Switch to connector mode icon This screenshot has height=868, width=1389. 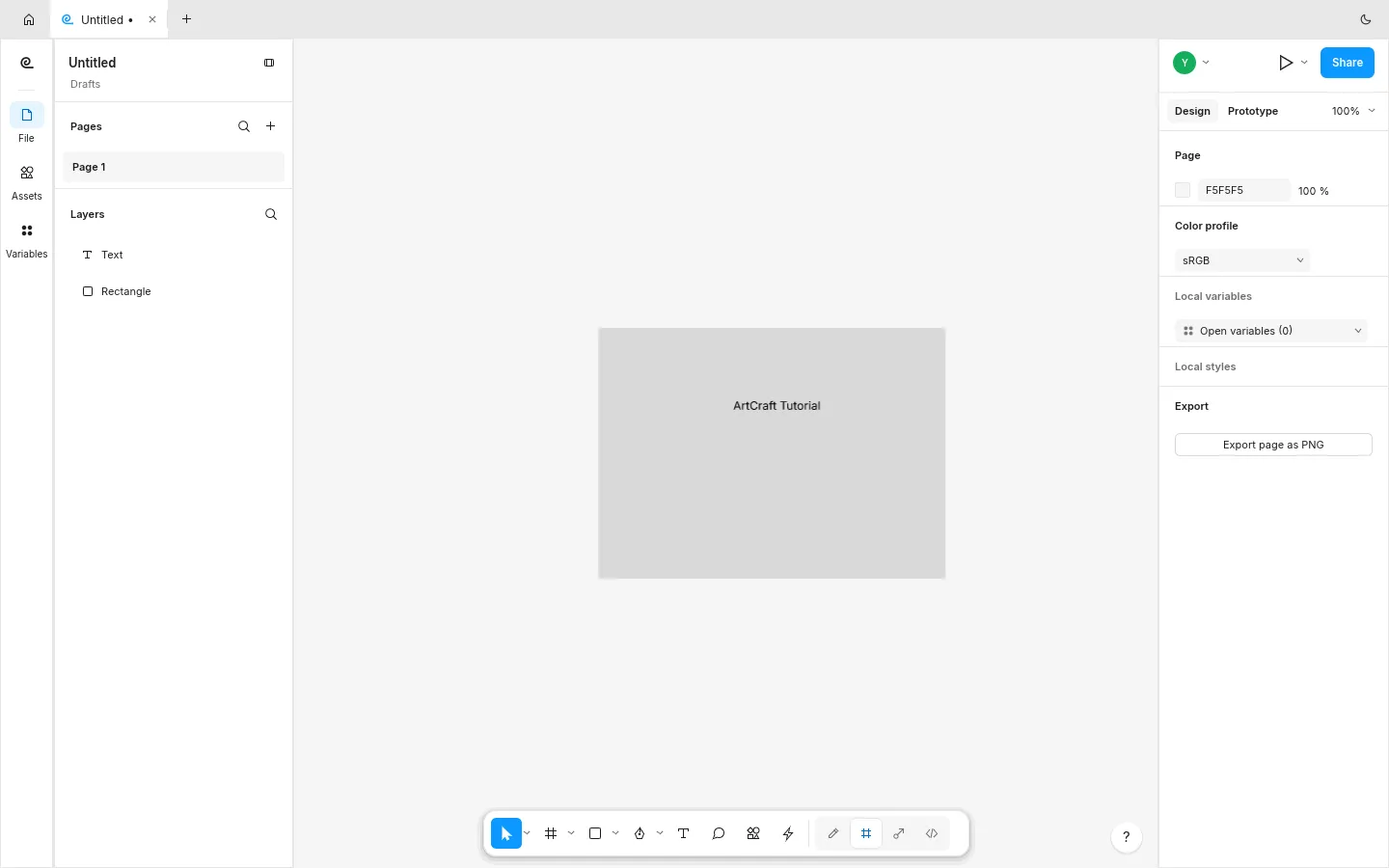point(899,833)
